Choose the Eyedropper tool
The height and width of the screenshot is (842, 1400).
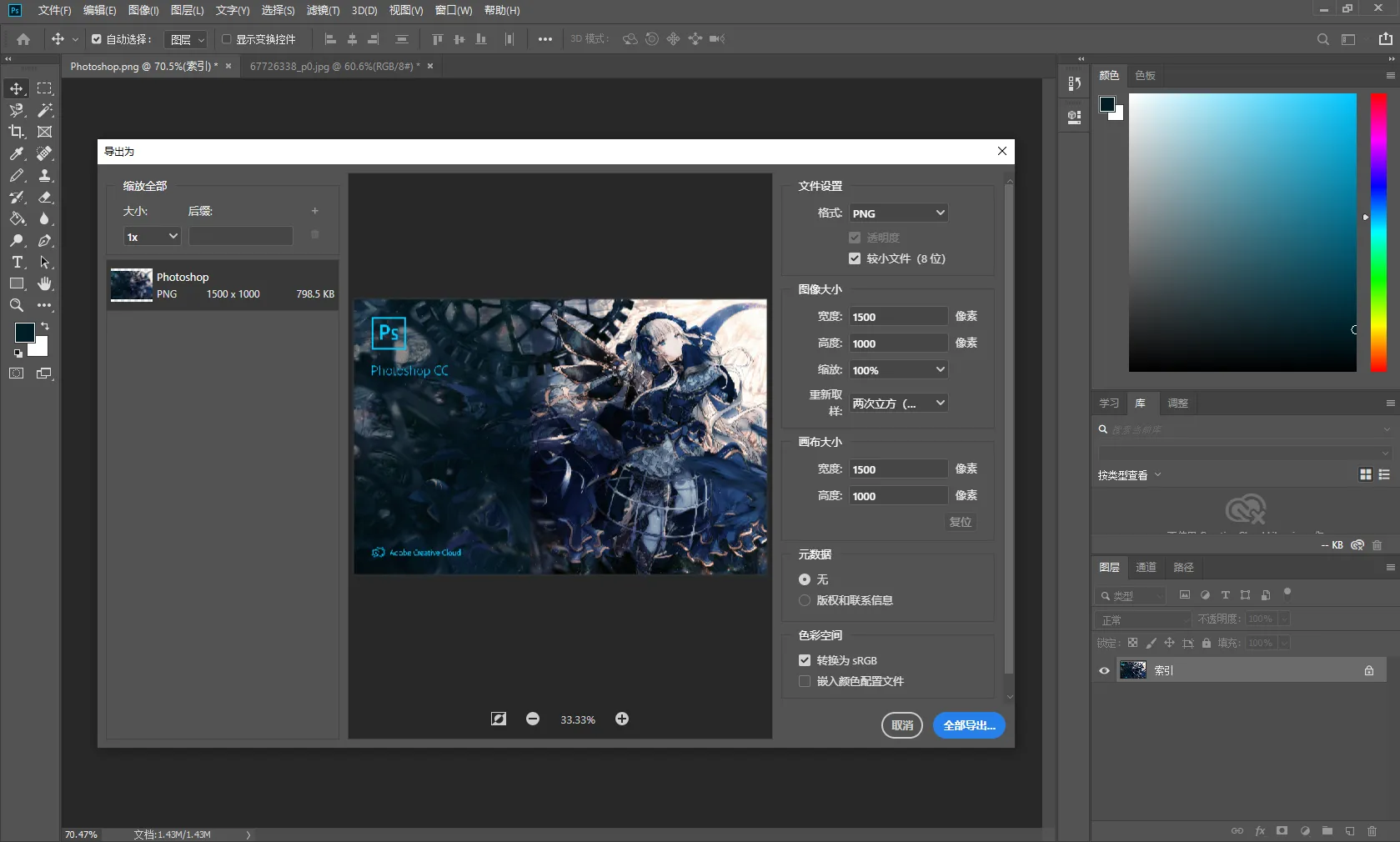pos(17,153)
